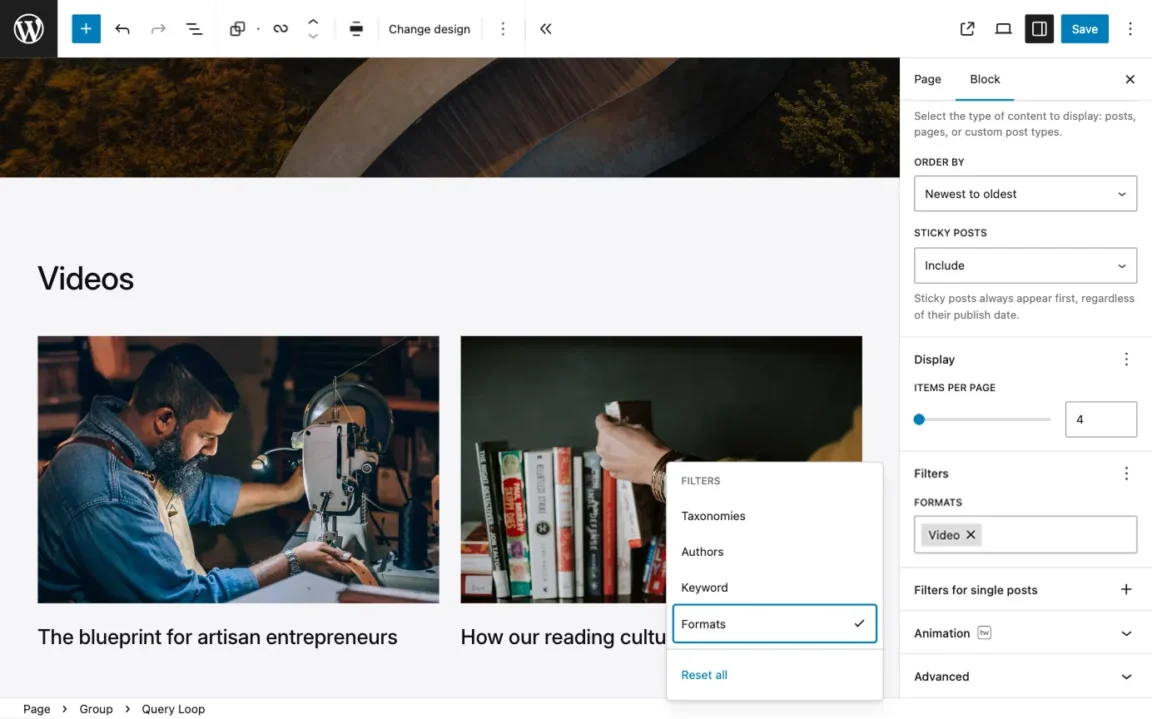1152x719 pixels.
Task: Uncheck the Formats filter
Action: click(775, 623)
